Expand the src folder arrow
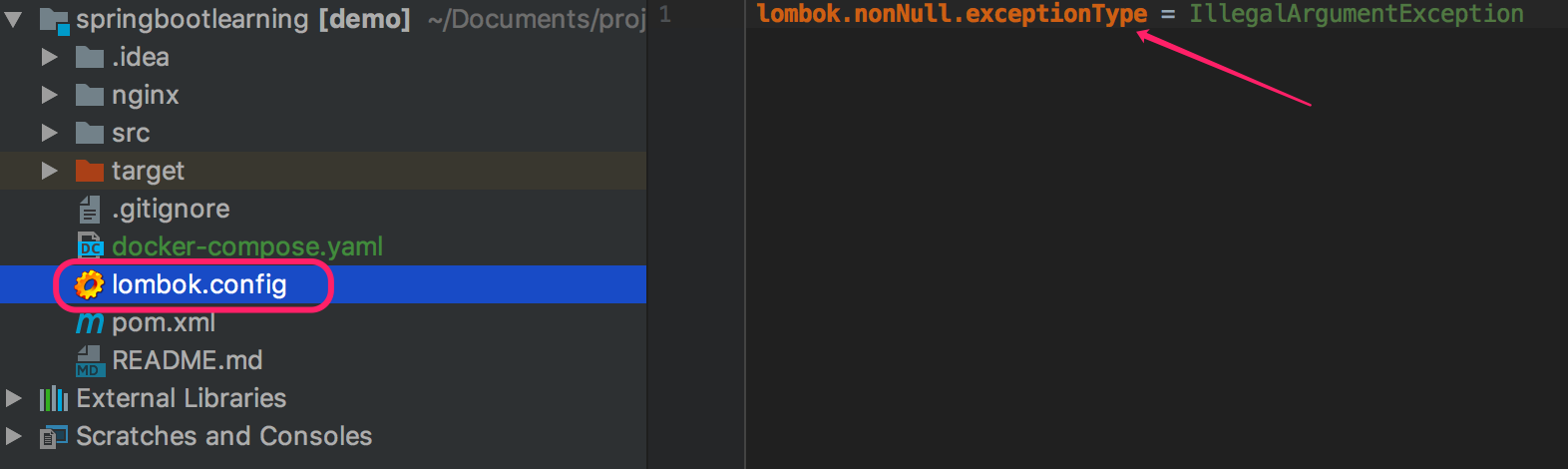 (x=49, y=133)
